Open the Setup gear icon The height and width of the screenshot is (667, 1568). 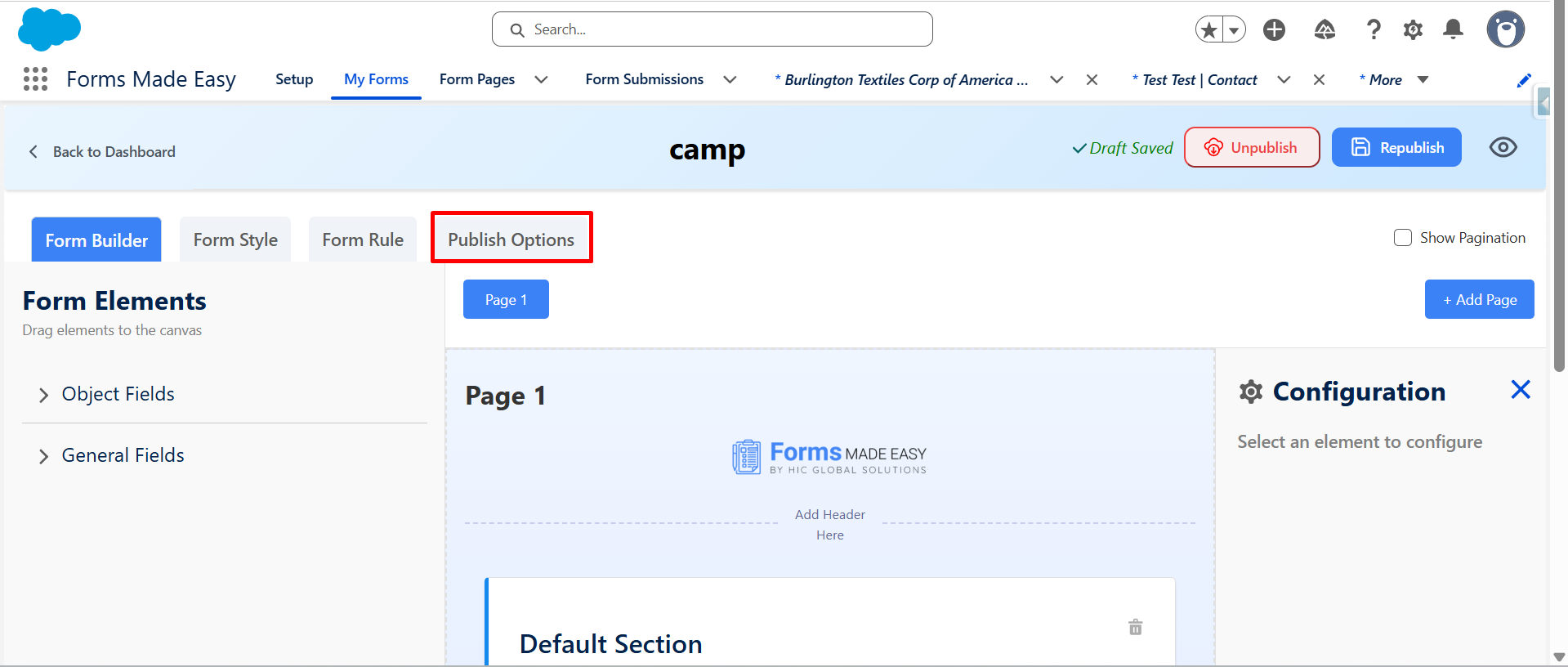coord(1413,30)
